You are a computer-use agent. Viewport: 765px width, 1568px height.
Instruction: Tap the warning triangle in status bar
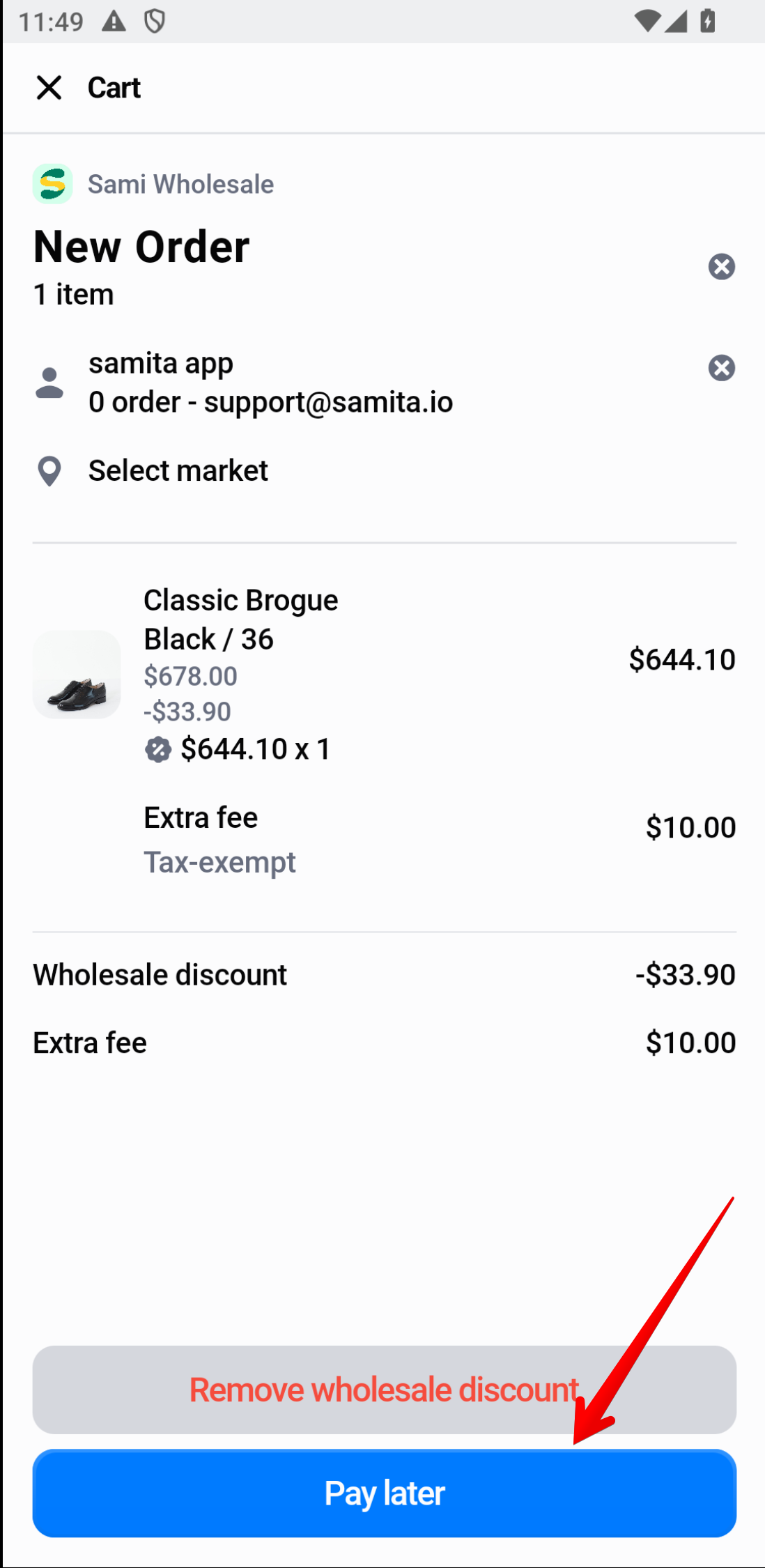pyautogui.click(x=114, y=22)
